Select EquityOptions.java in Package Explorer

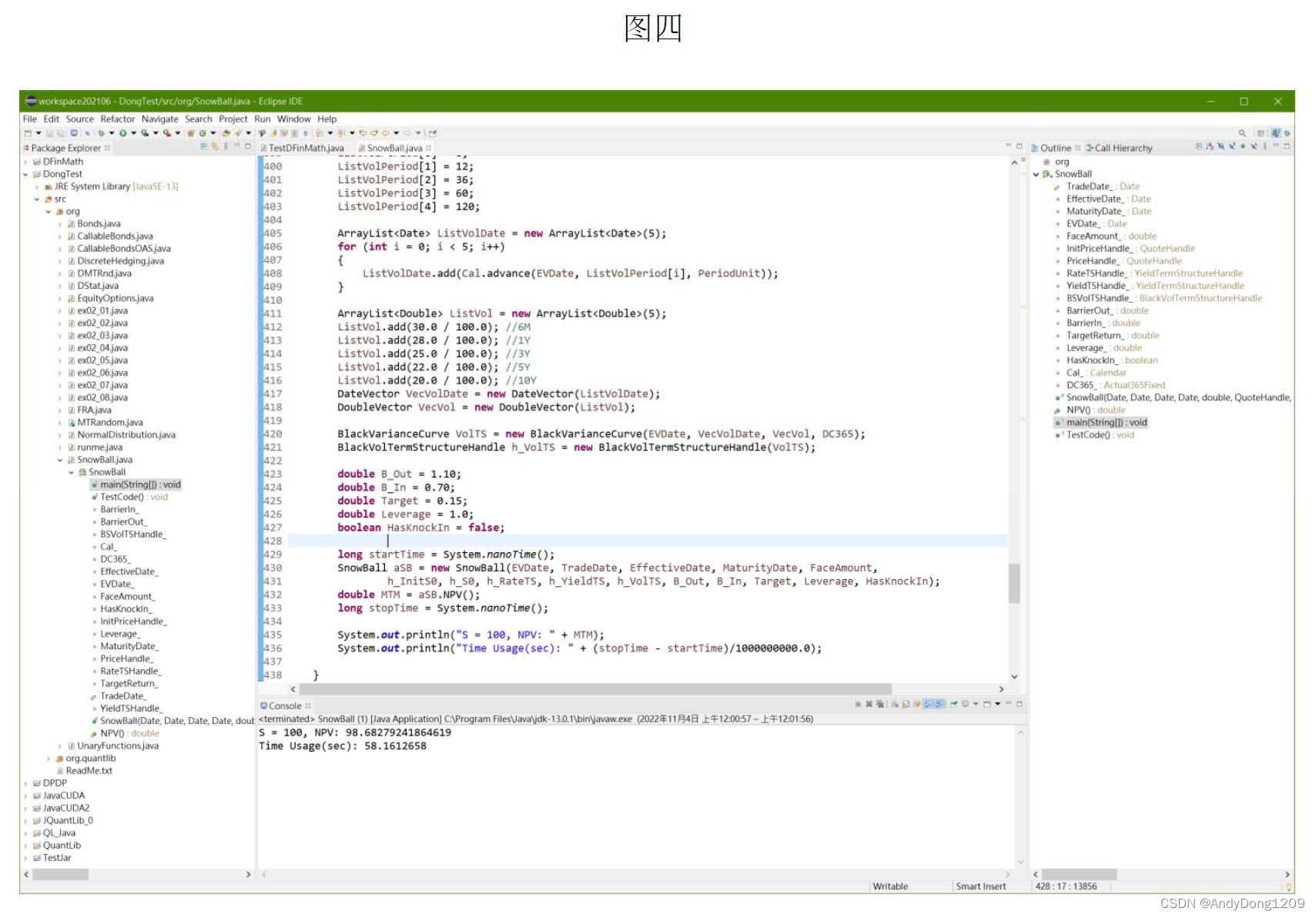110,298
